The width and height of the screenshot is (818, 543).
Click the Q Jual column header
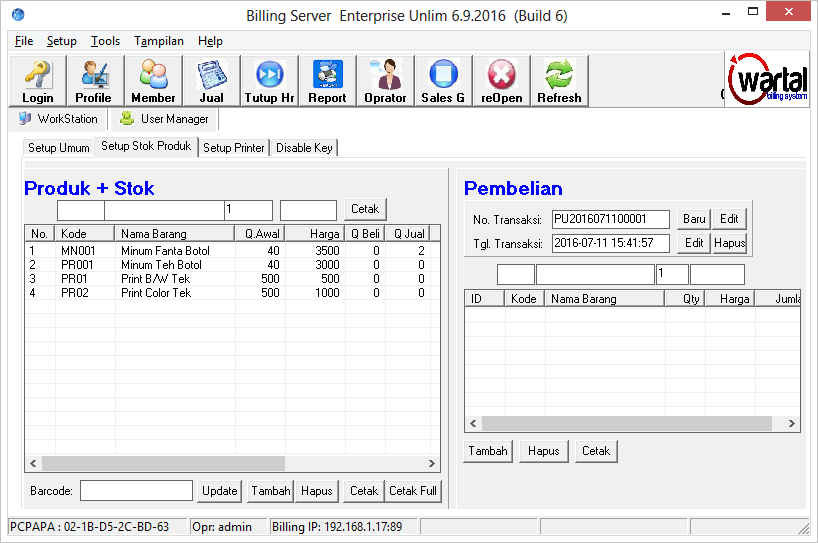click(407, 234)
